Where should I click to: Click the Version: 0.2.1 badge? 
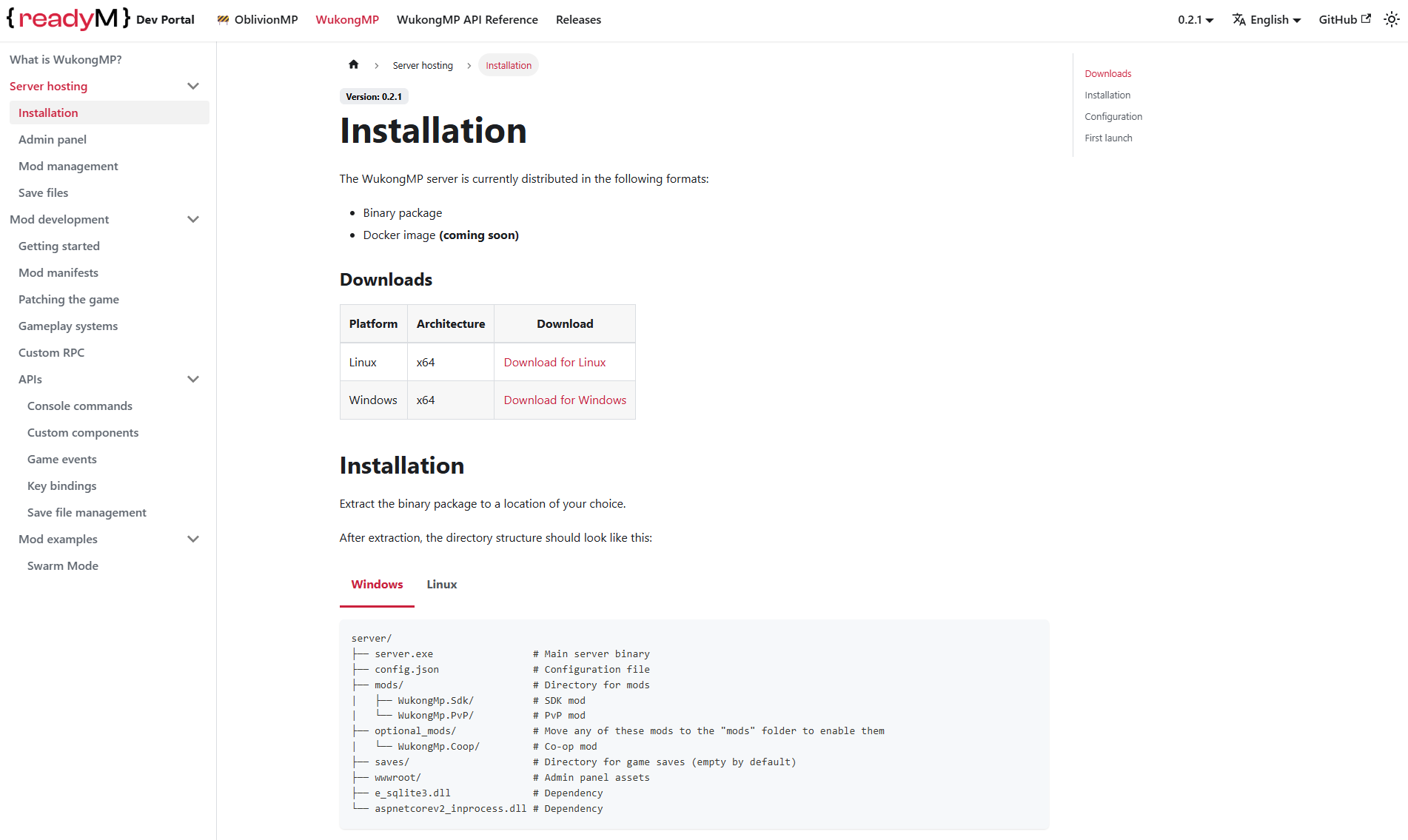[374, 96]
